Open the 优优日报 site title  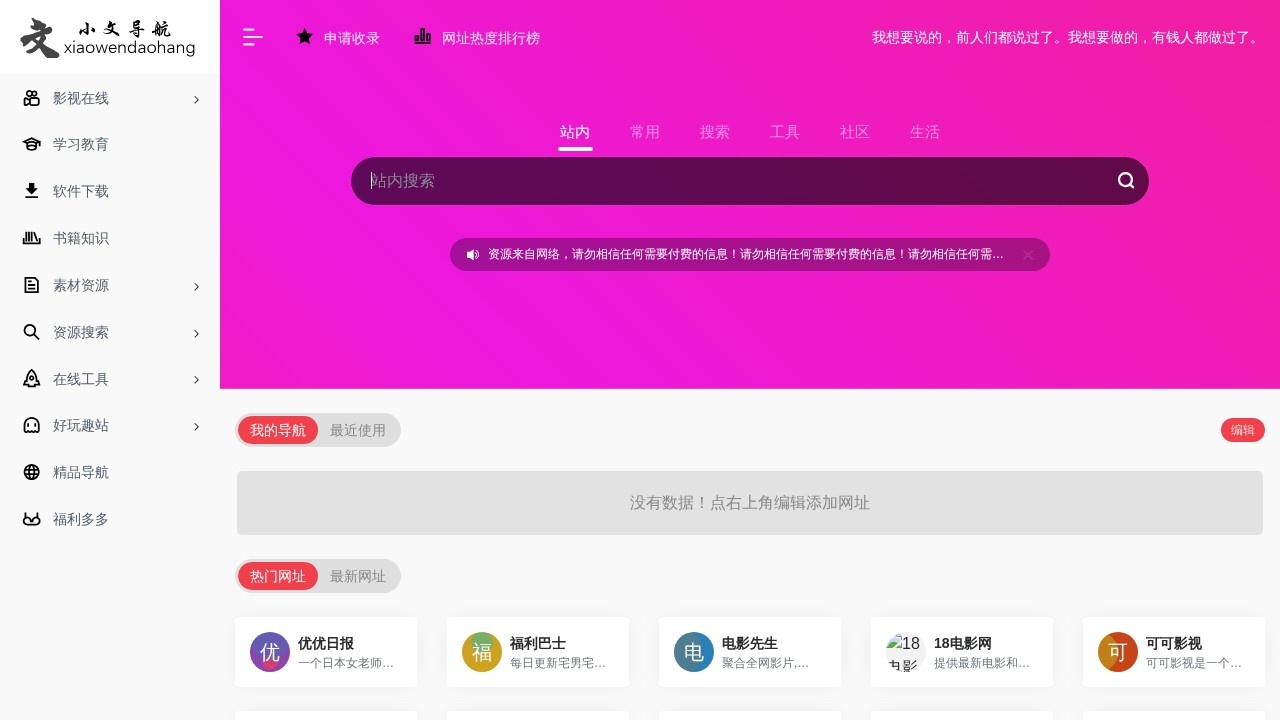[x=326, y=643]
